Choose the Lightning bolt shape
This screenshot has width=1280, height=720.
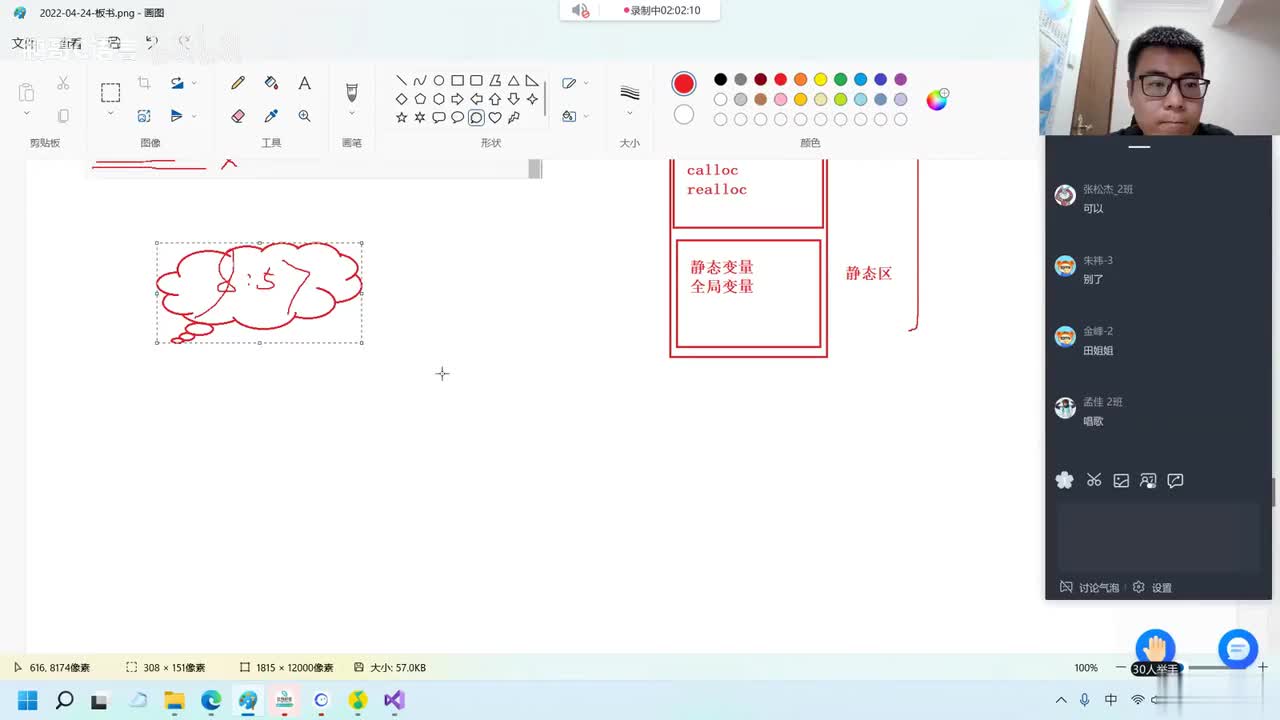click(x=513, y=117)
